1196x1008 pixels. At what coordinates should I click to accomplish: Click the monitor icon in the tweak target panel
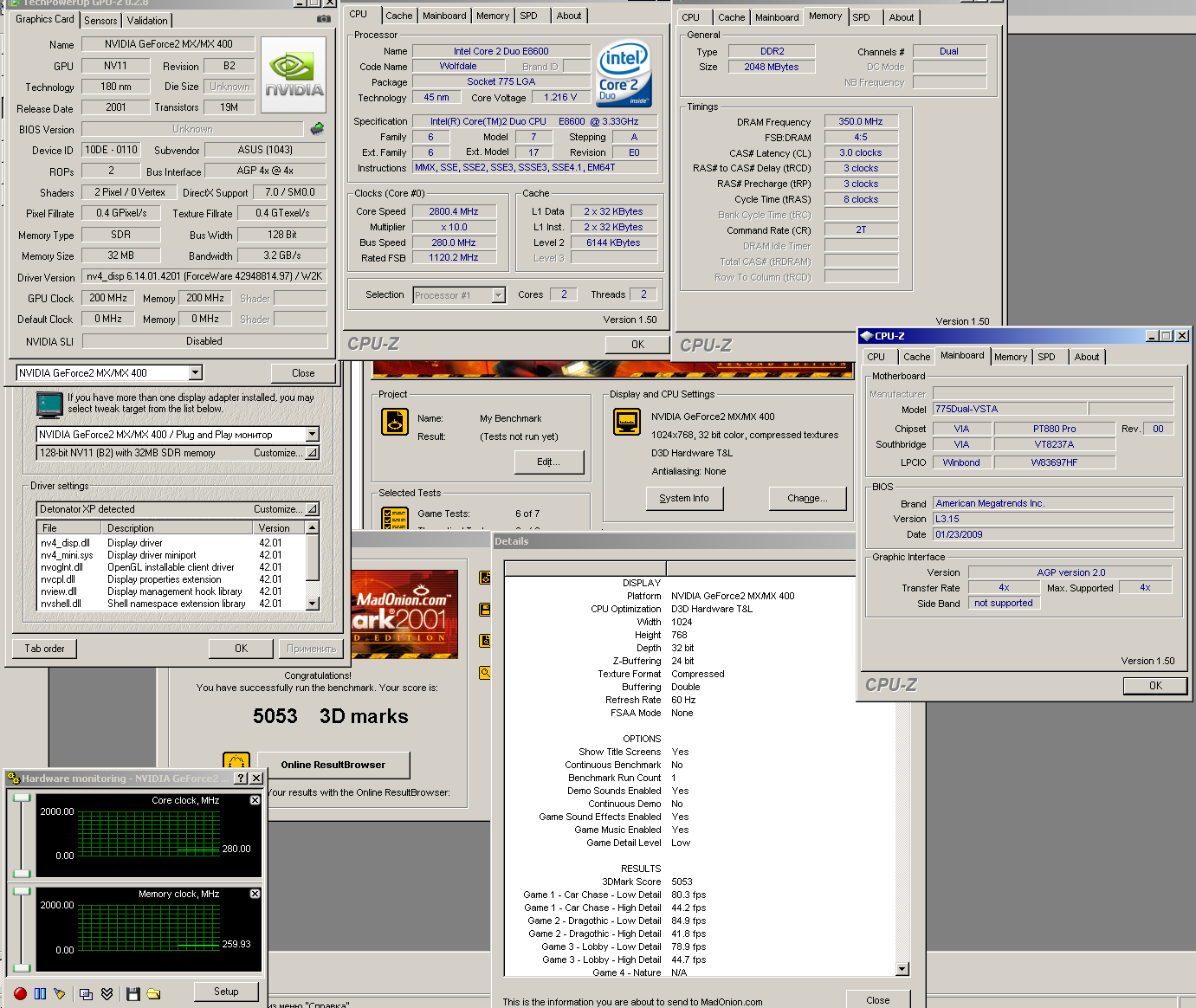(x=49, y=404)
